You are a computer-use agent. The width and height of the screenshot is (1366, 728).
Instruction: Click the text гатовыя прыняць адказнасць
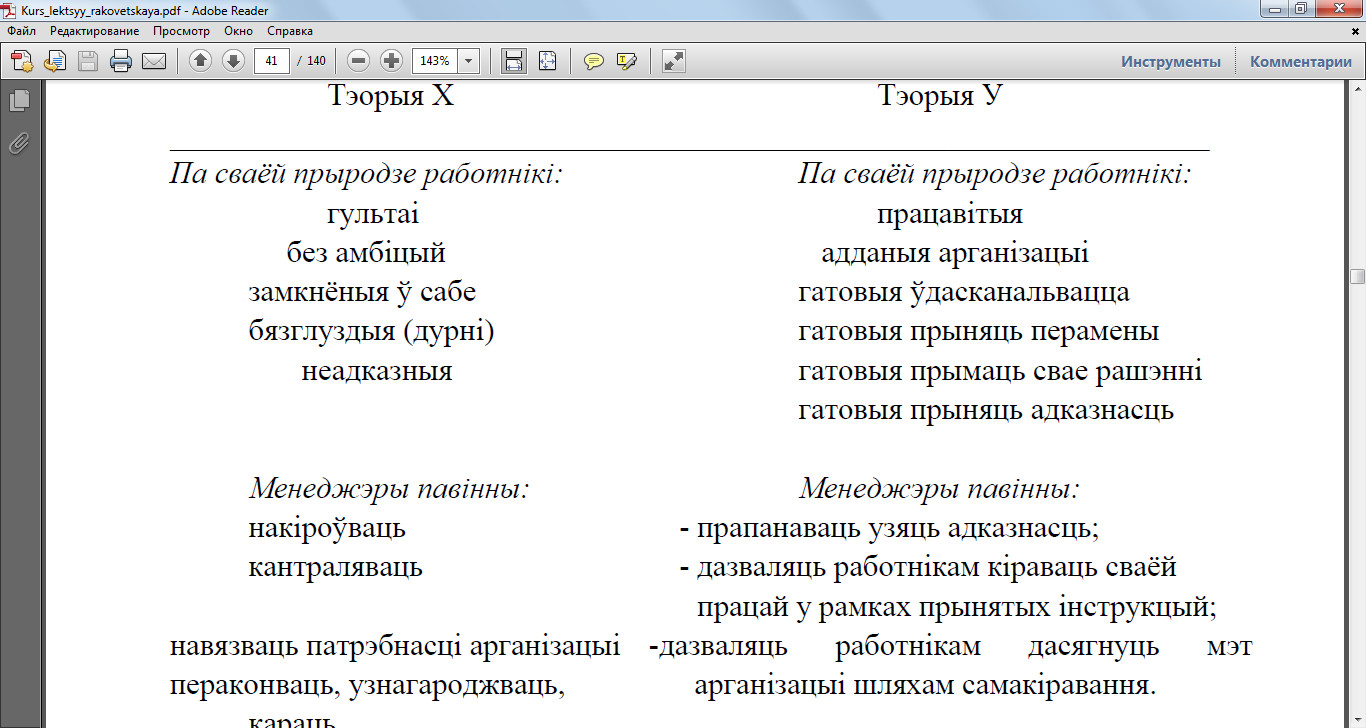[986, 411]
